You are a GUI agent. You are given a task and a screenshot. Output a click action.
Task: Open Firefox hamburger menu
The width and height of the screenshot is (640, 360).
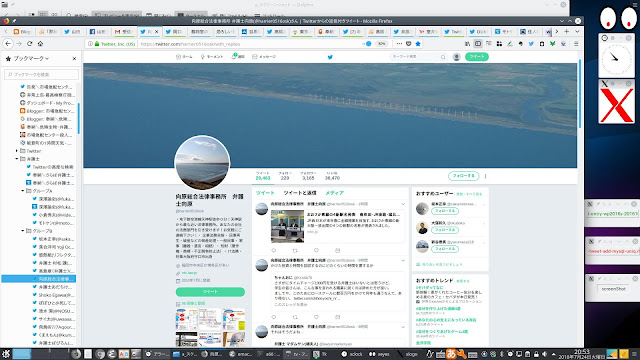tap(576, 44)
